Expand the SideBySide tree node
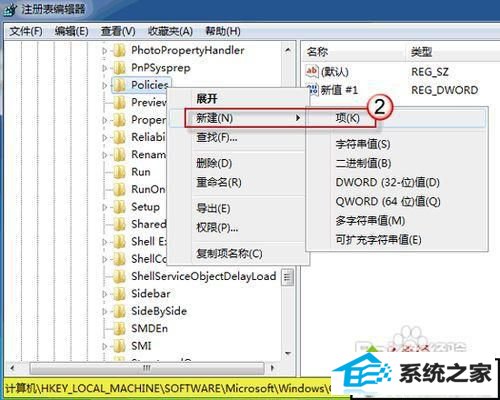Viewport: 500px width, 400px height. 105,311
